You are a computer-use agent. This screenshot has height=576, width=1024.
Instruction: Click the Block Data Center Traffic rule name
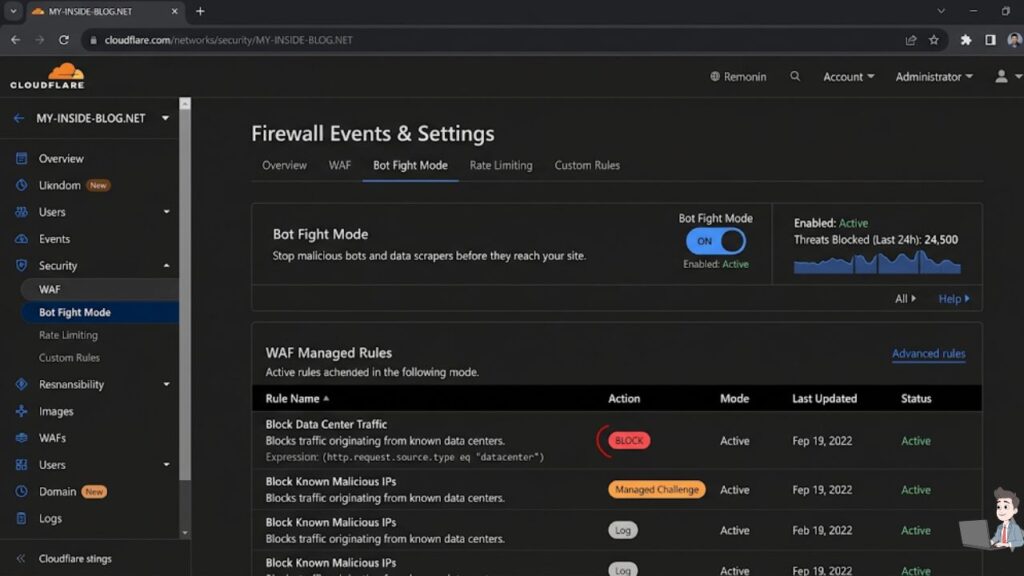click(326, 424)
